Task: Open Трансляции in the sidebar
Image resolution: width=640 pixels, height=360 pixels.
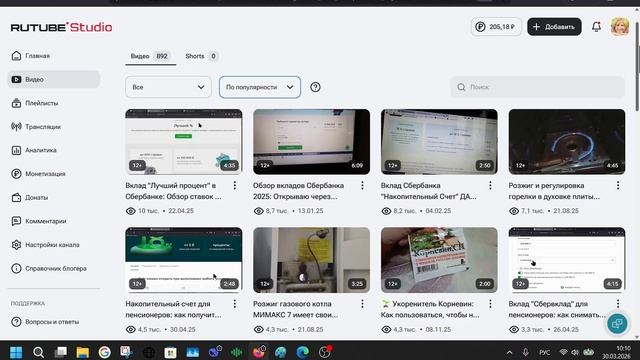Action: pyautogui.click(x=36, y=127)
